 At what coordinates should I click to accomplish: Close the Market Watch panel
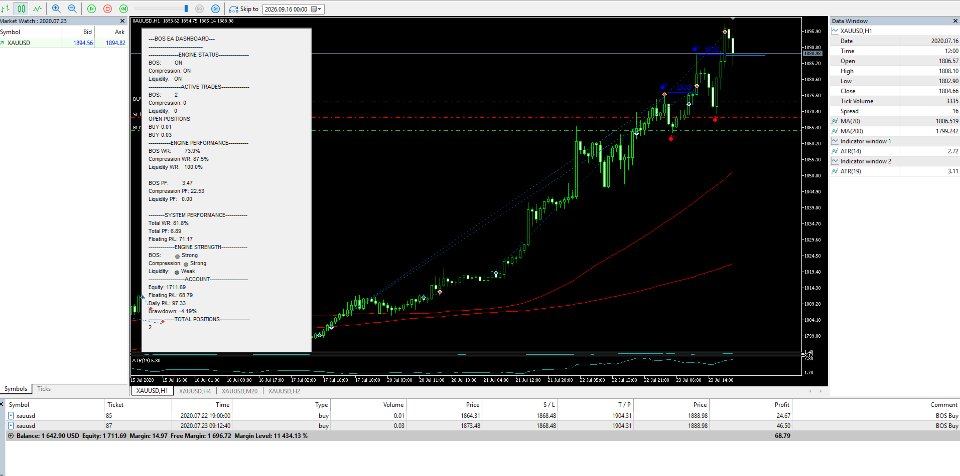tap(122, 21)
